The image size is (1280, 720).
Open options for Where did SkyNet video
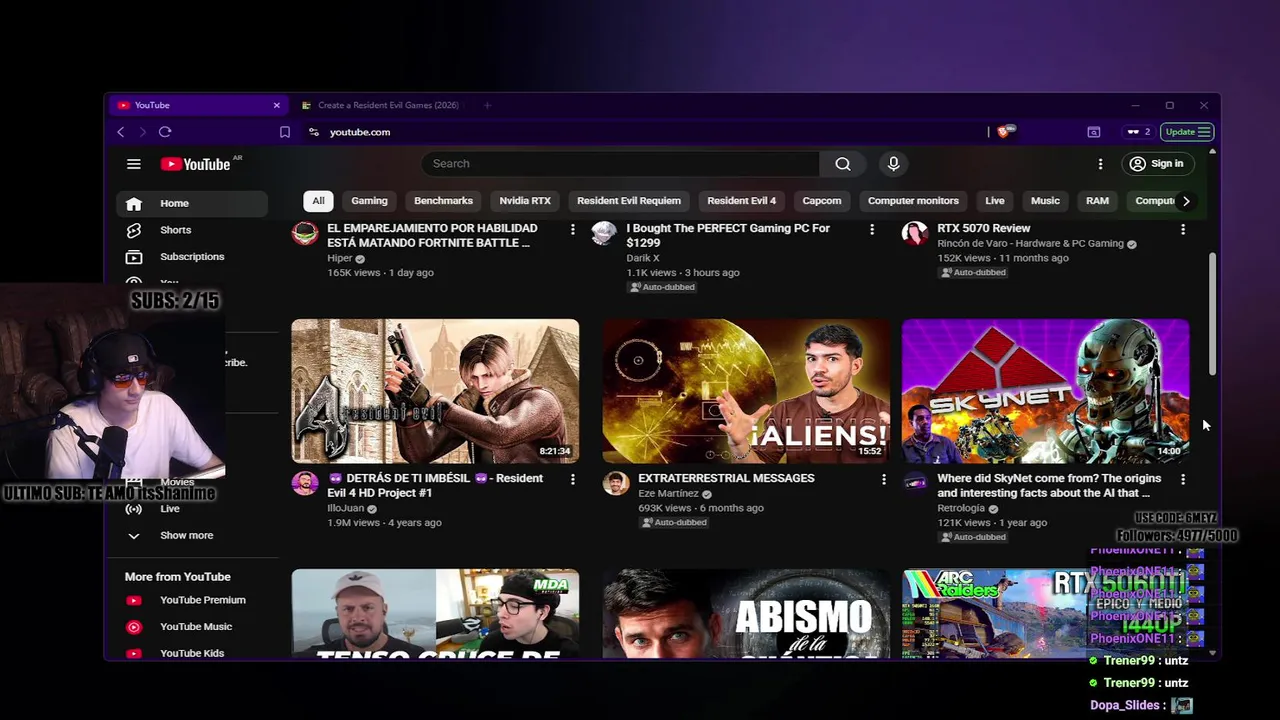[1183, 480]
